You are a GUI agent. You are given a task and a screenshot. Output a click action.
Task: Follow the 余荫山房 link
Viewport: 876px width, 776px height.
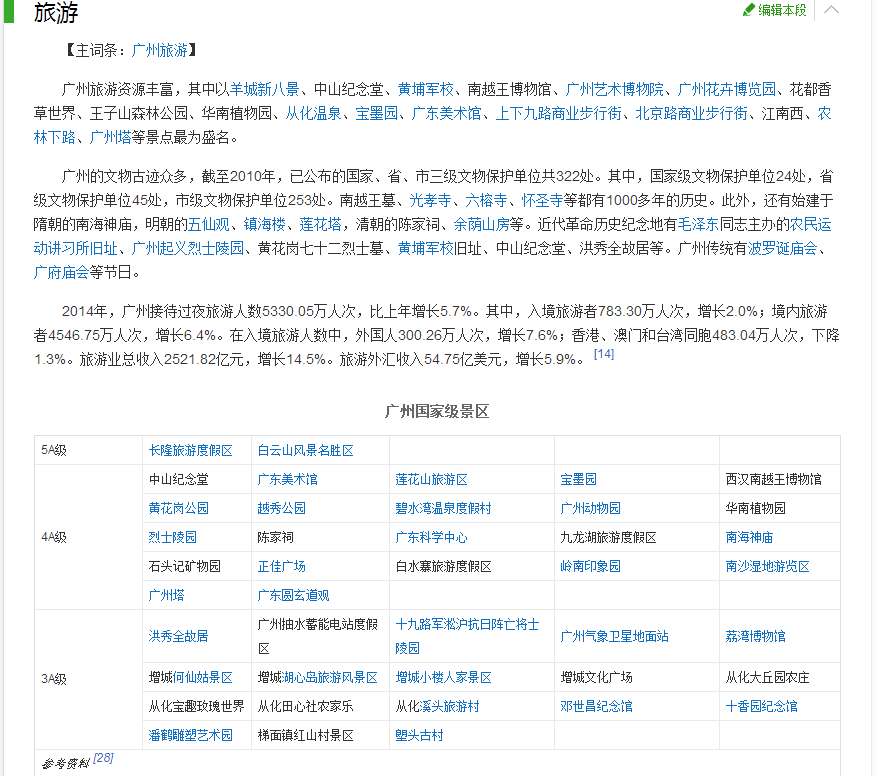click(x=482, y=225)
